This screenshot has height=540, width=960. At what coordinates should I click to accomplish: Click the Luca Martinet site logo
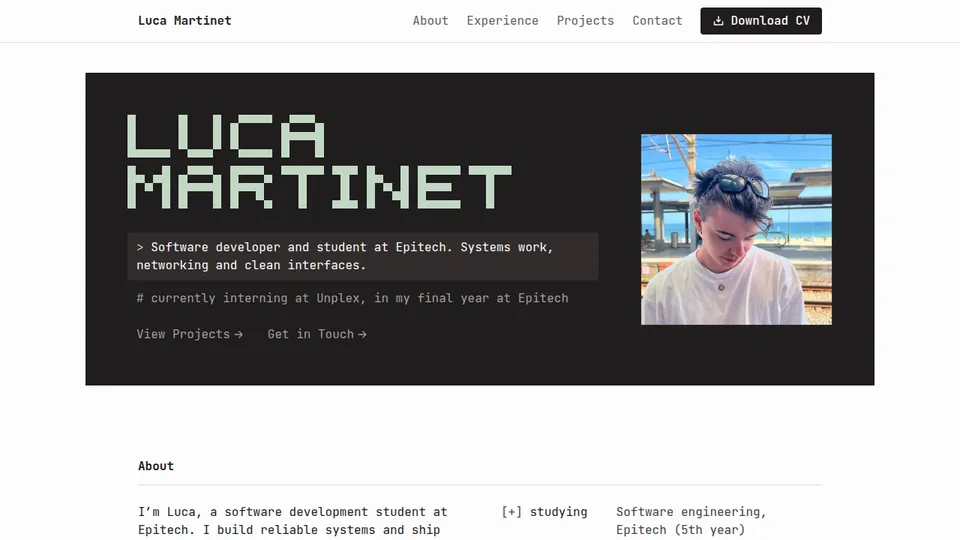pos(184,21)
